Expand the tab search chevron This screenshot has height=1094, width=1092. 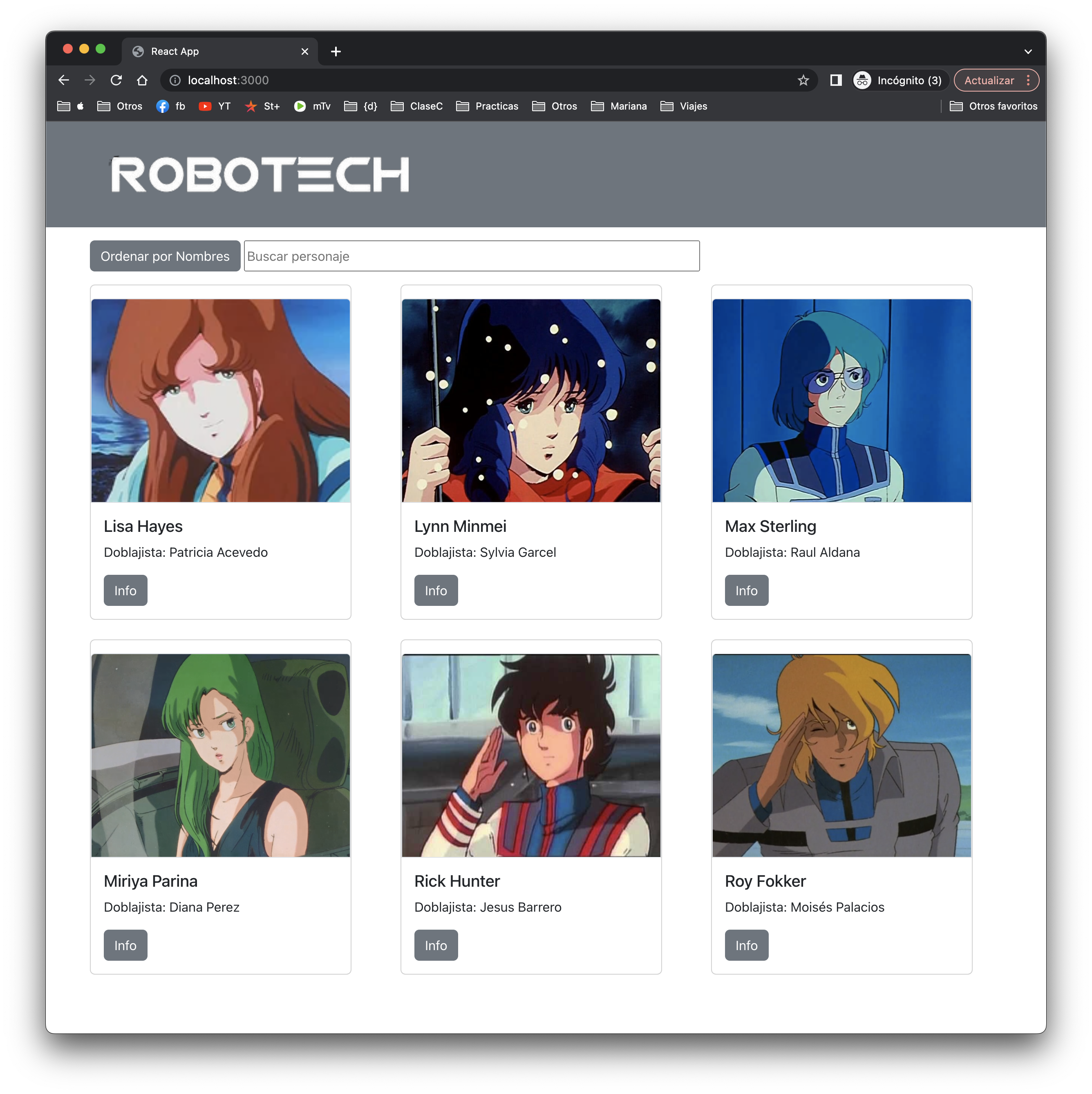(x=1028, y=52)
